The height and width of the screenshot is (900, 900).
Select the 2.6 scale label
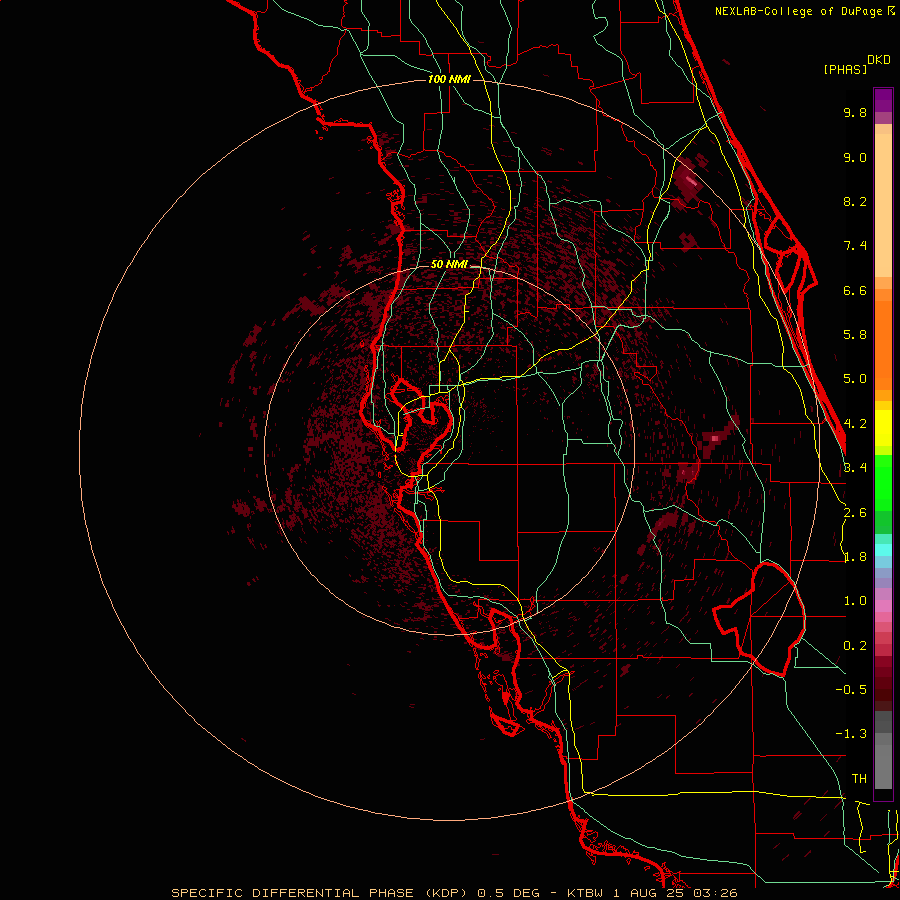tap(855, 513)
